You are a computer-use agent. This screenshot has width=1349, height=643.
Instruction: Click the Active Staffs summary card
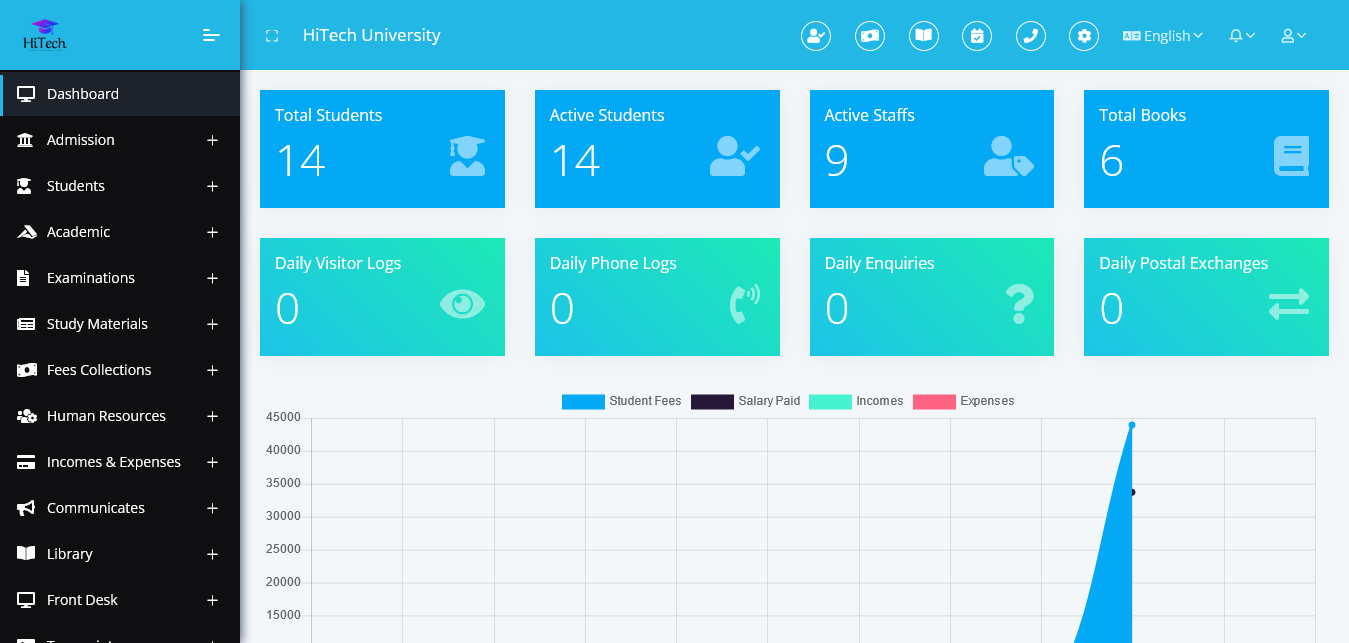(931, 148)
